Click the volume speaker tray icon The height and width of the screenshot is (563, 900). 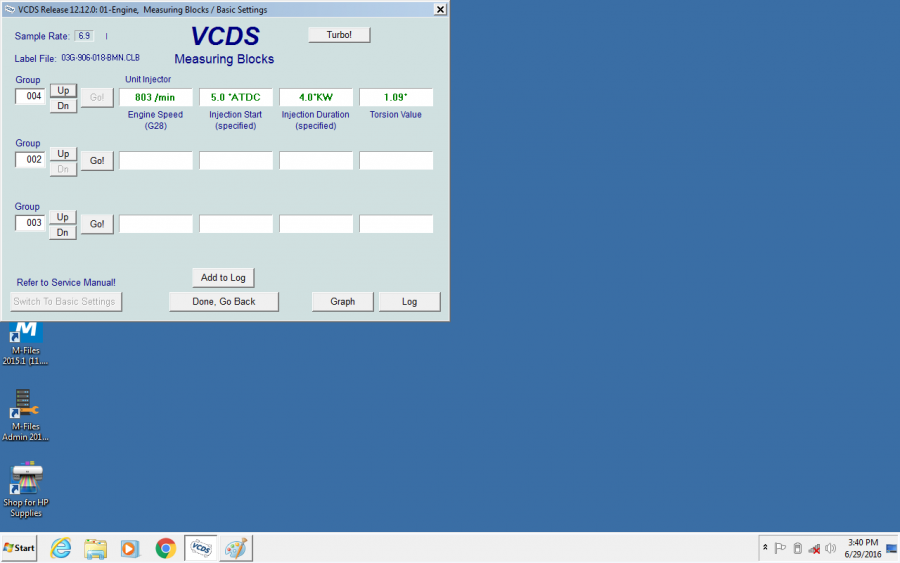tap(830, 548)
